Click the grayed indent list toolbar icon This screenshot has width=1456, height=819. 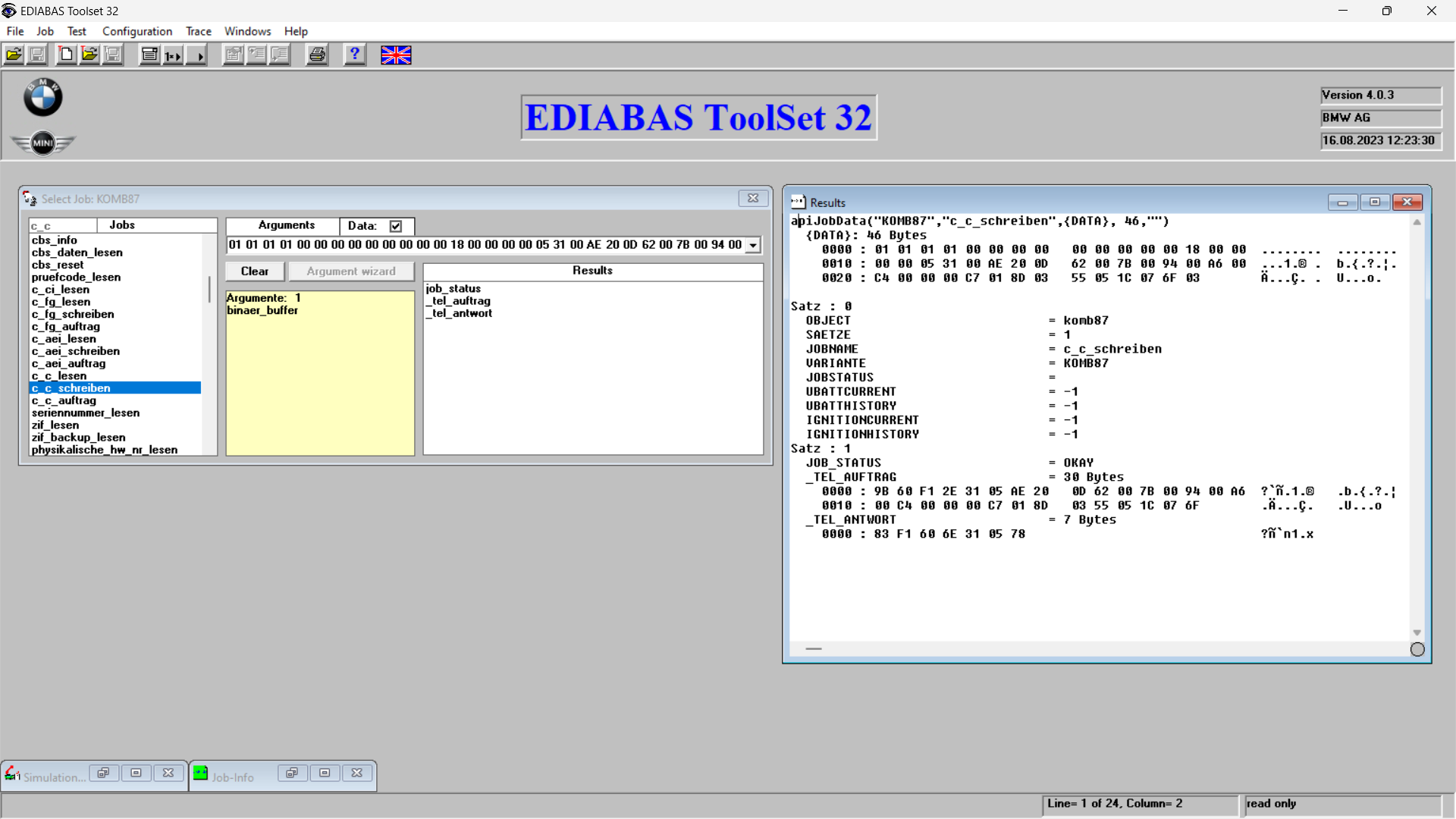pos(257,55)
